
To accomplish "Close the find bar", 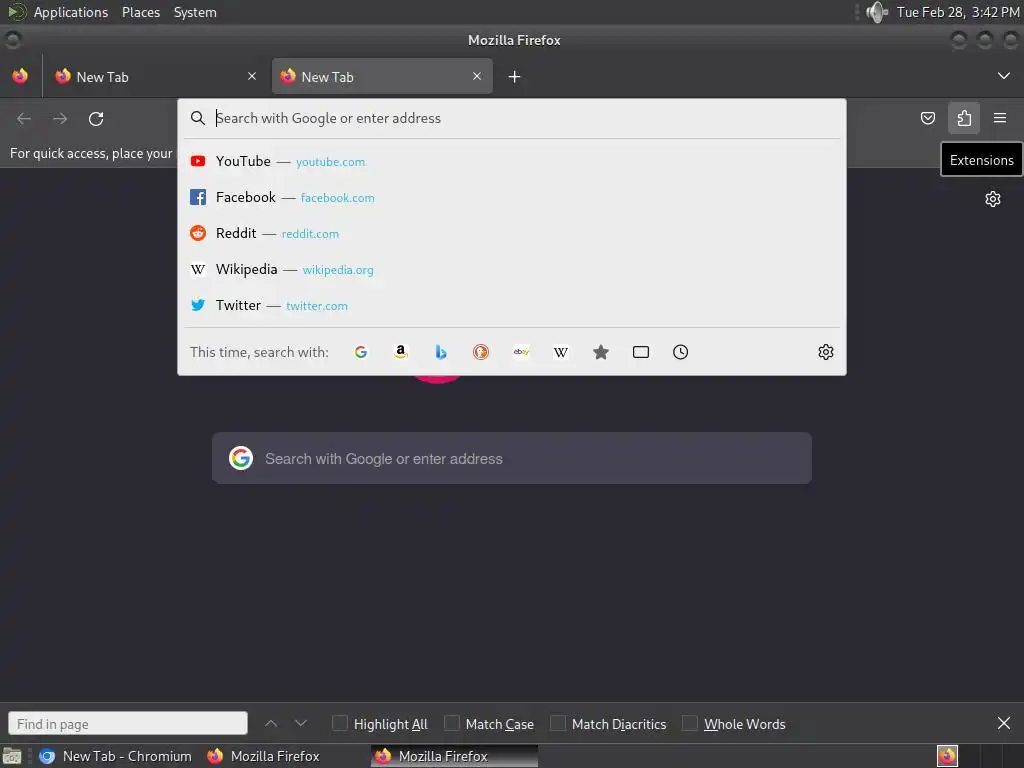I will coord(1004,723).
